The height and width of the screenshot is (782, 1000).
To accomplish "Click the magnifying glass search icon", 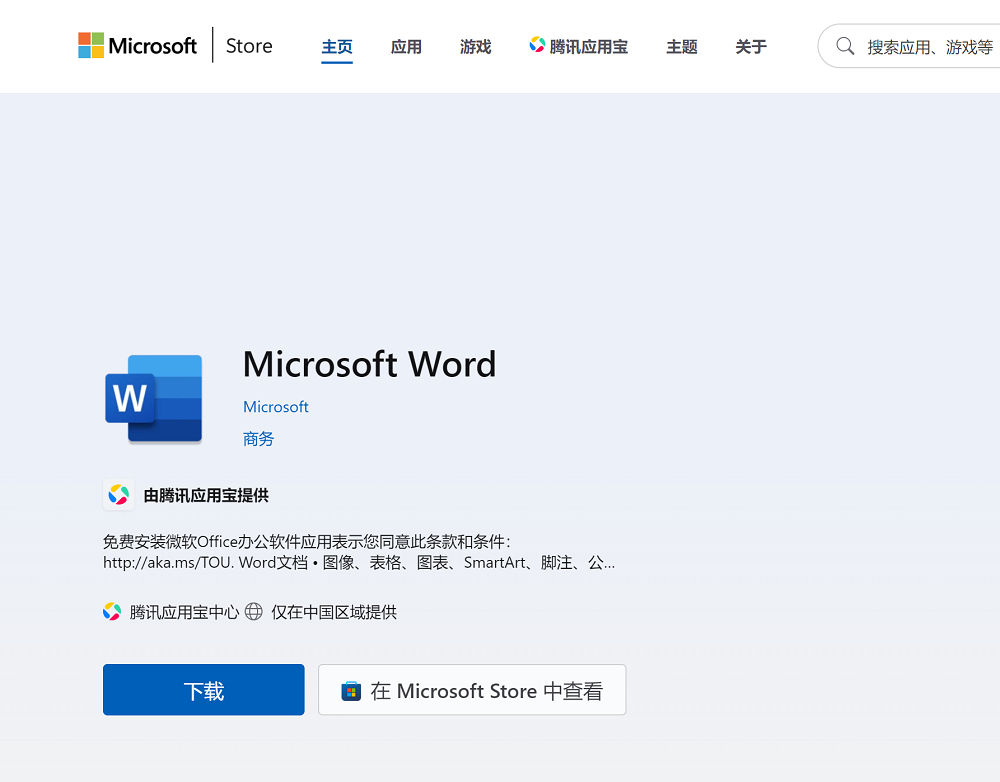I will coord(845,46).
